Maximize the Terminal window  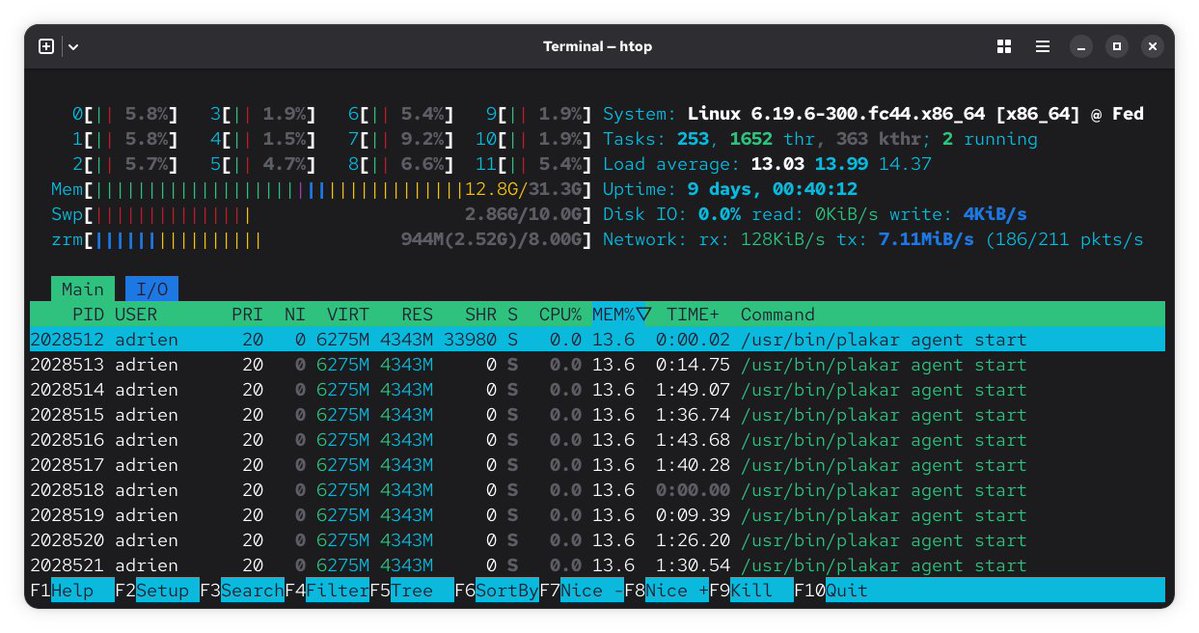1116,47
